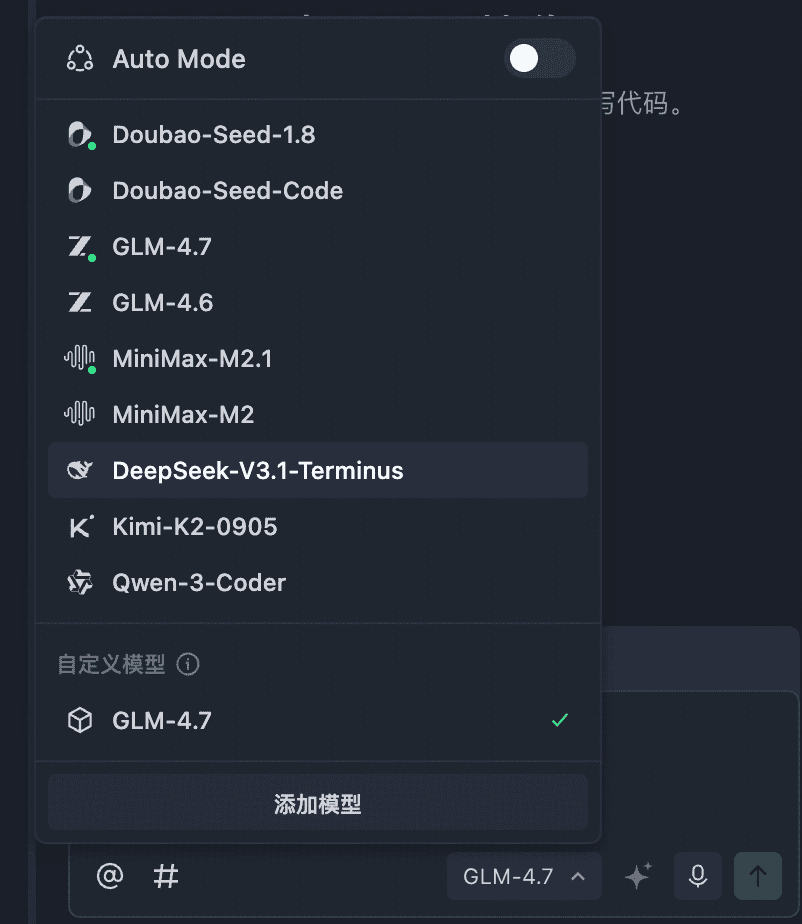Switch to MiniMax-M2.1
This screenshot has width=802, height=924.
pyautogui.click(x=193, y=358)
